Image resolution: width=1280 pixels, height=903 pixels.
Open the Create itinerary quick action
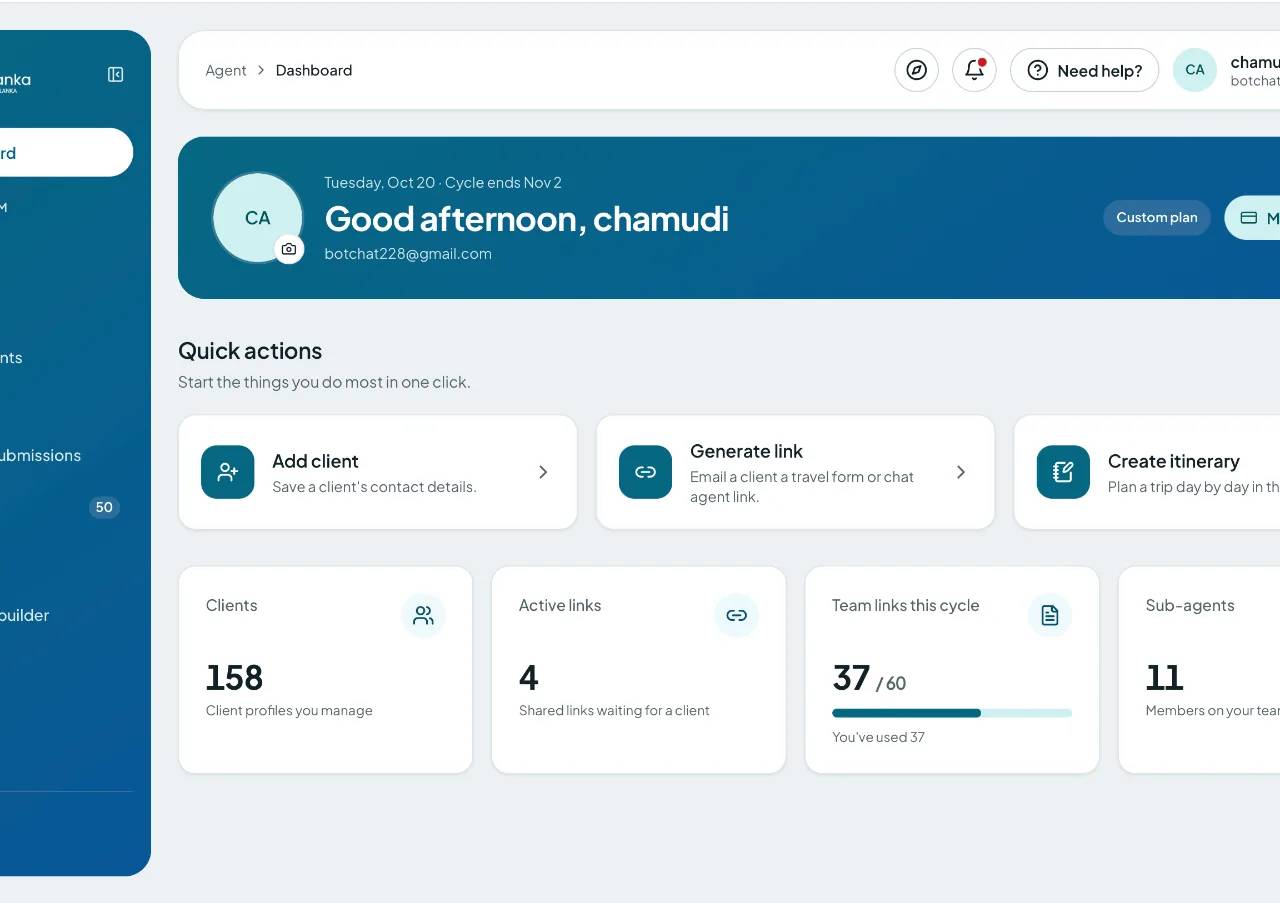(x=1147, y=472)
